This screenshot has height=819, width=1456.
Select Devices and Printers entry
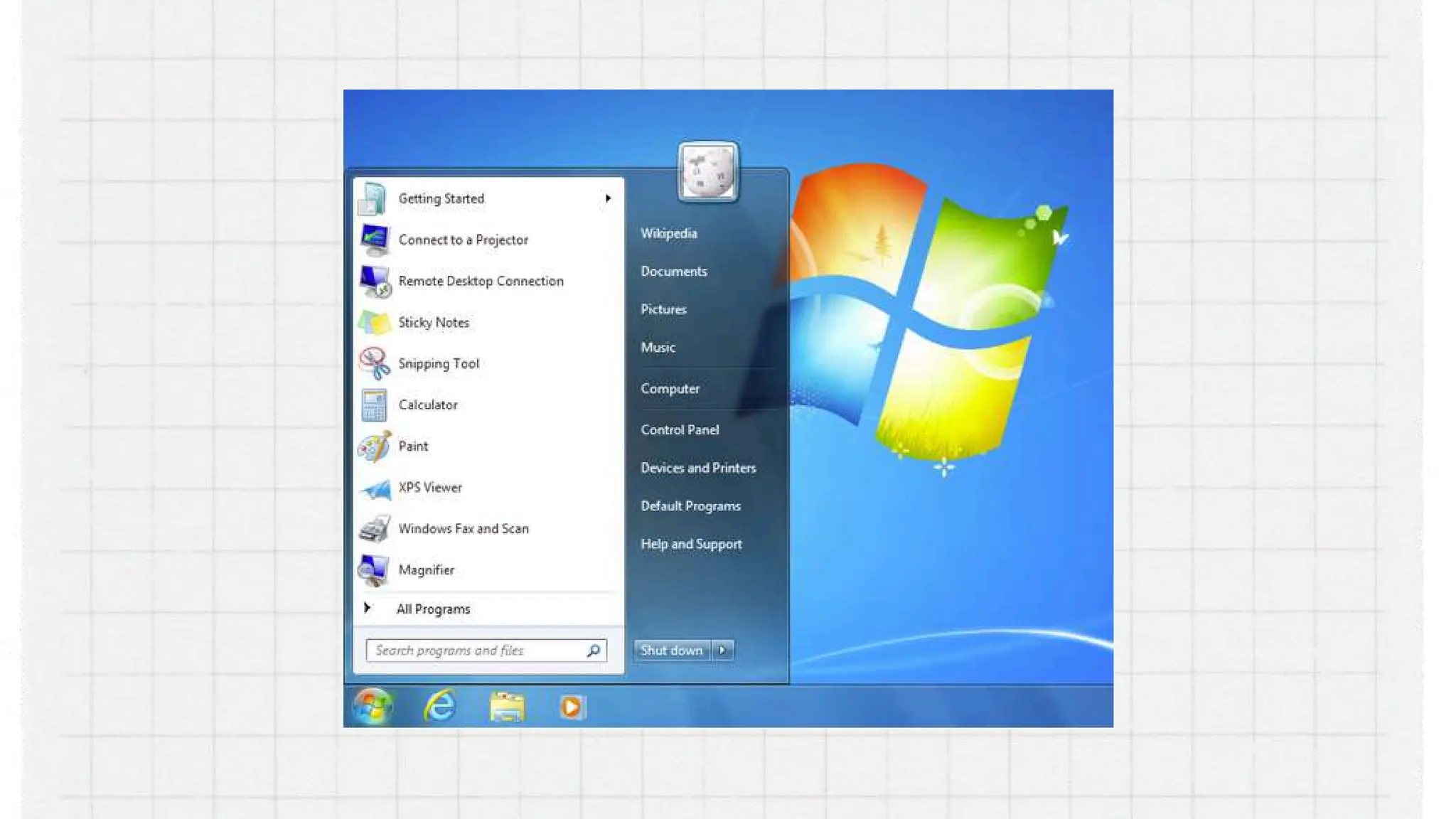pos(698,468)
